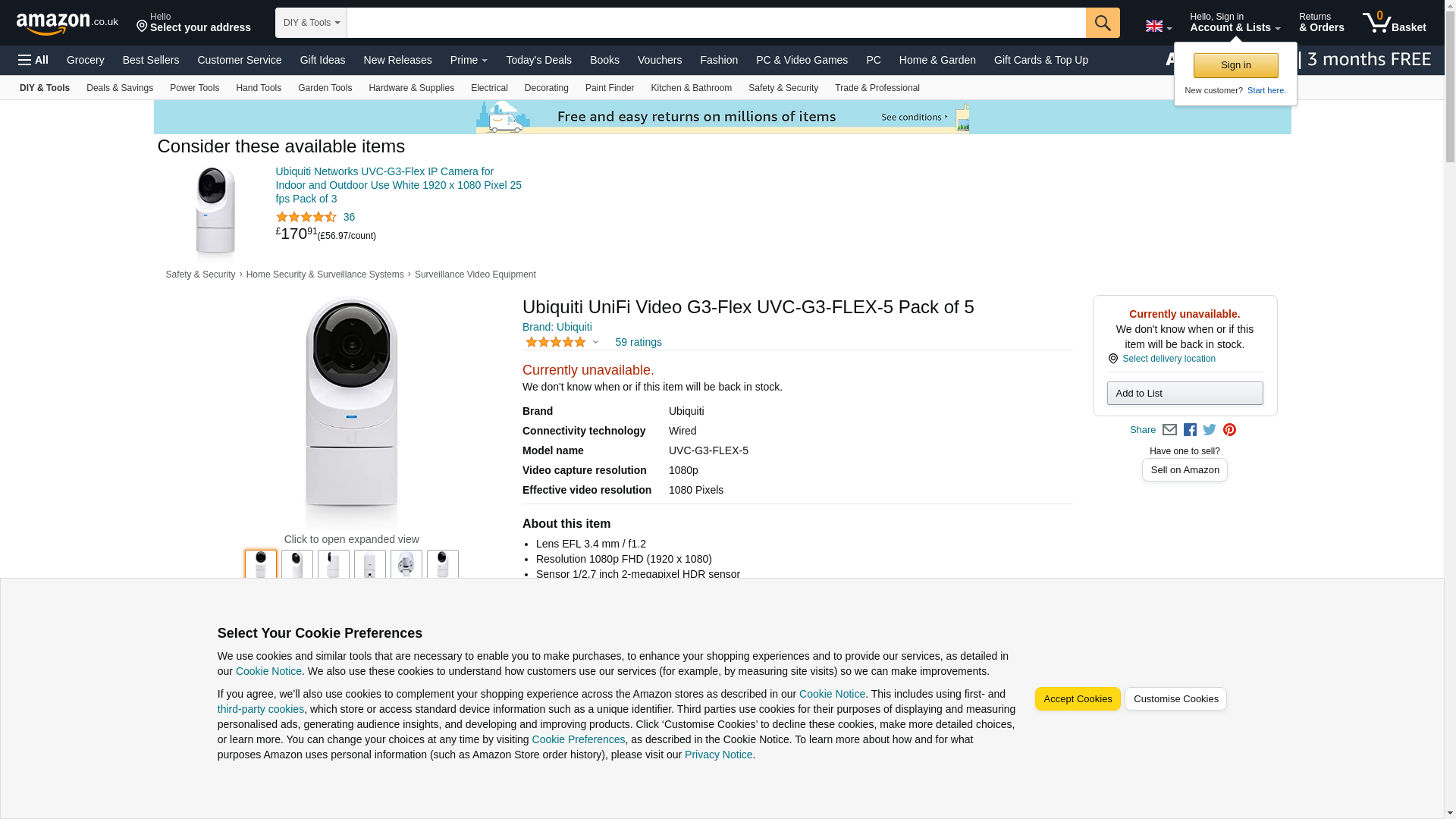1456x819 pixels.
Task: Share product on Pinterest icon
Action: coord(1229,430)
